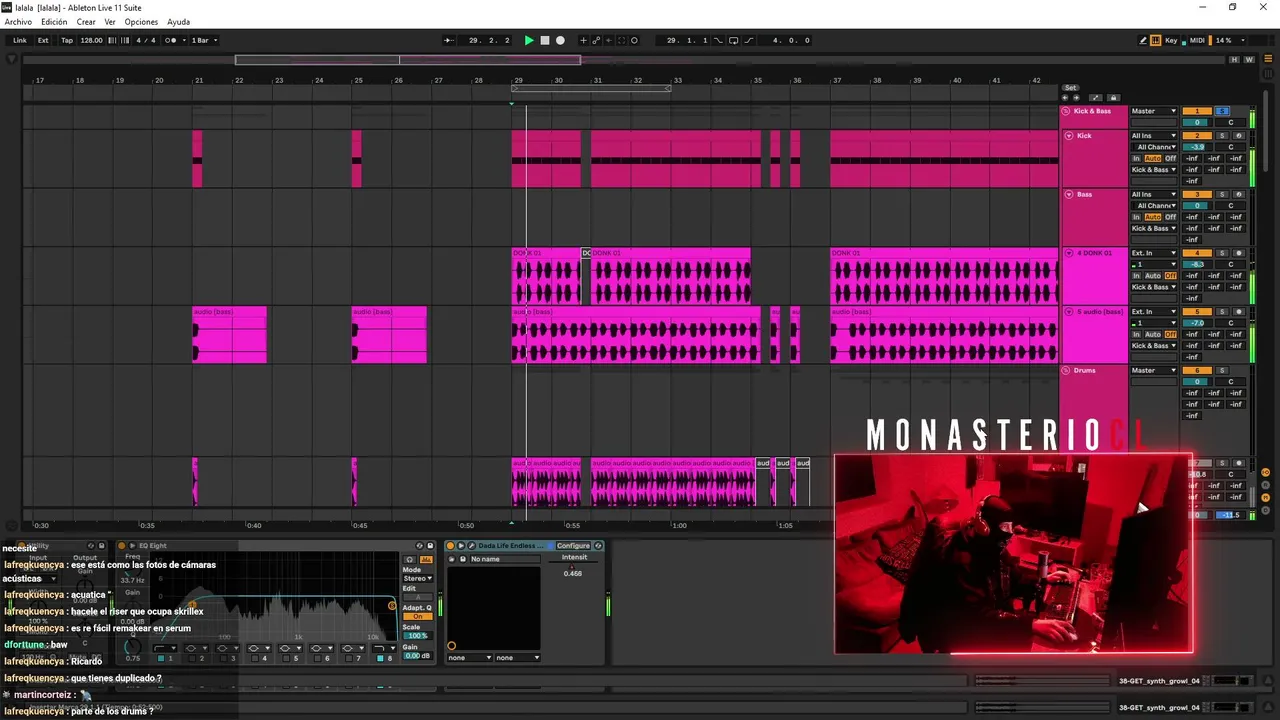Toggle the MIDI map mode button
This screenshot has width=1280, height=720.
1197,40
